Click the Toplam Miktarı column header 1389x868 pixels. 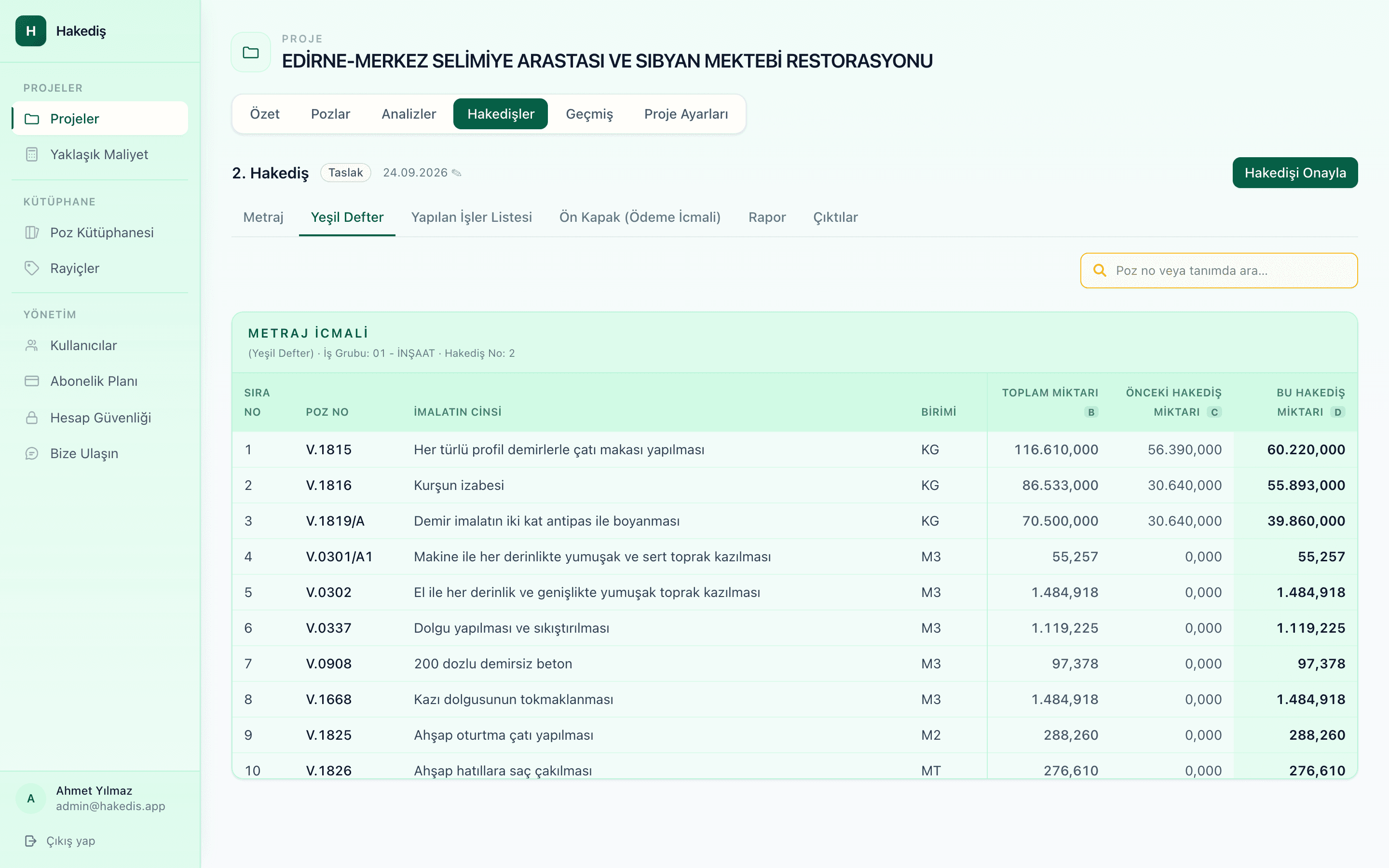tap(1050, 402)
